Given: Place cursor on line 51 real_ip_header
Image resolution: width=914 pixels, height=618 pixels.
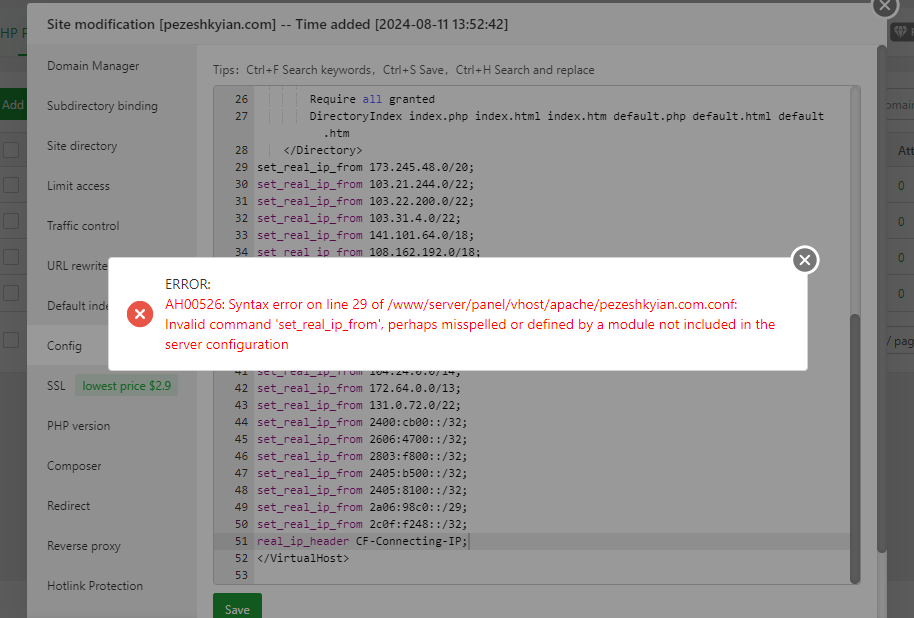Looking at the screenshot, I should point(362,541).
